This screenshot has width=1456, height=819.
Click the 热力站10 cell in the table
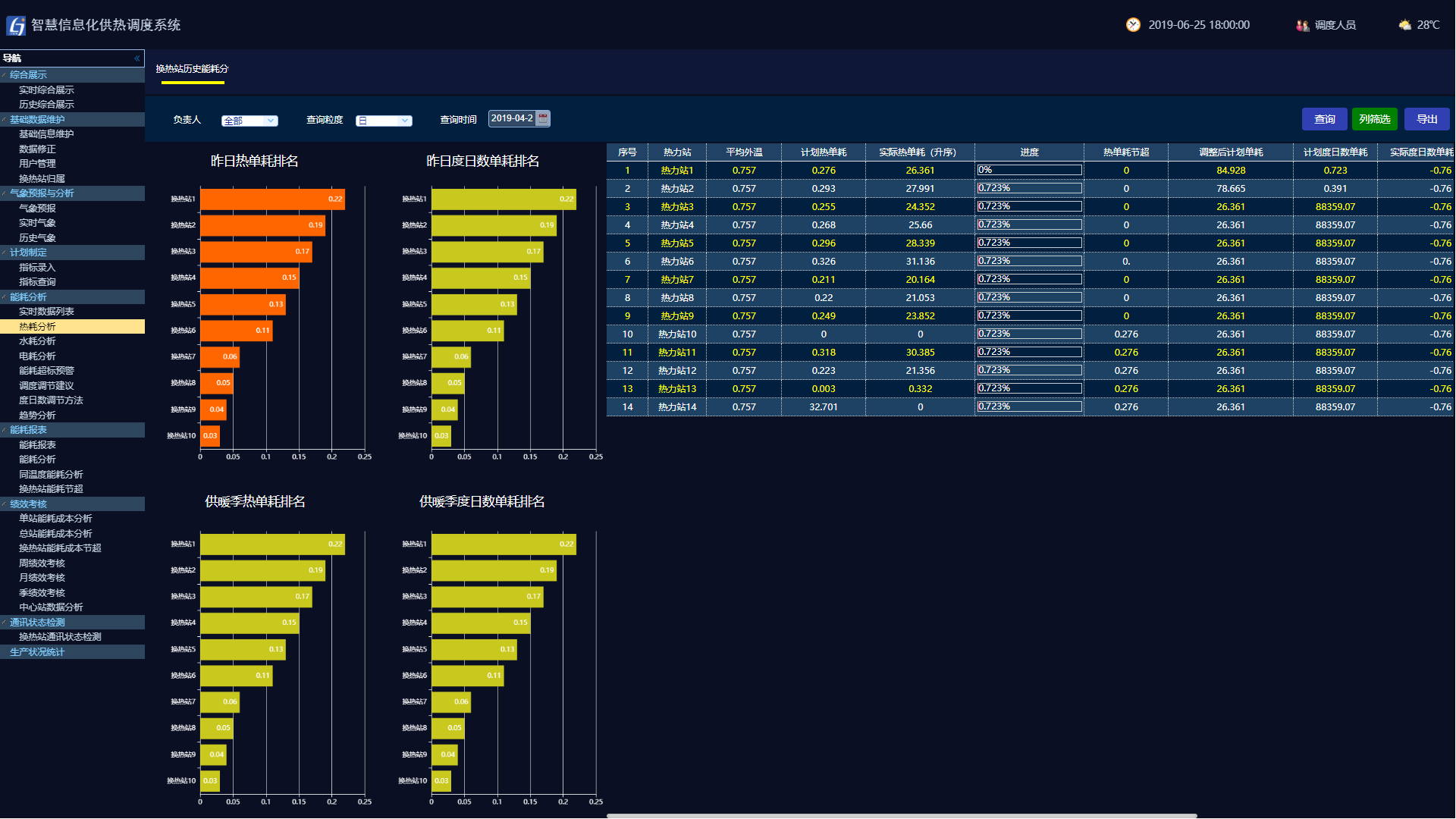pos(677,334)
